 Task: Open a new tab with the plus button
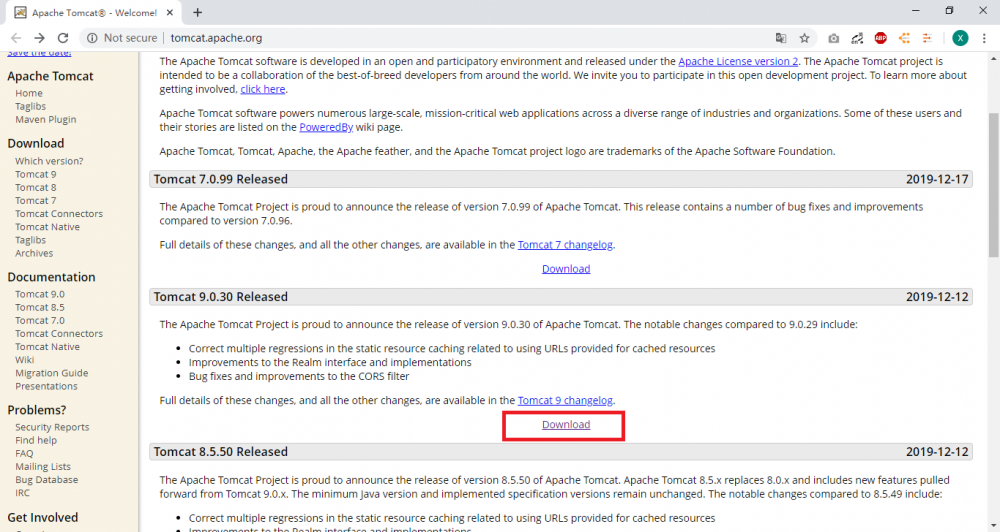[x=198, y=12]
